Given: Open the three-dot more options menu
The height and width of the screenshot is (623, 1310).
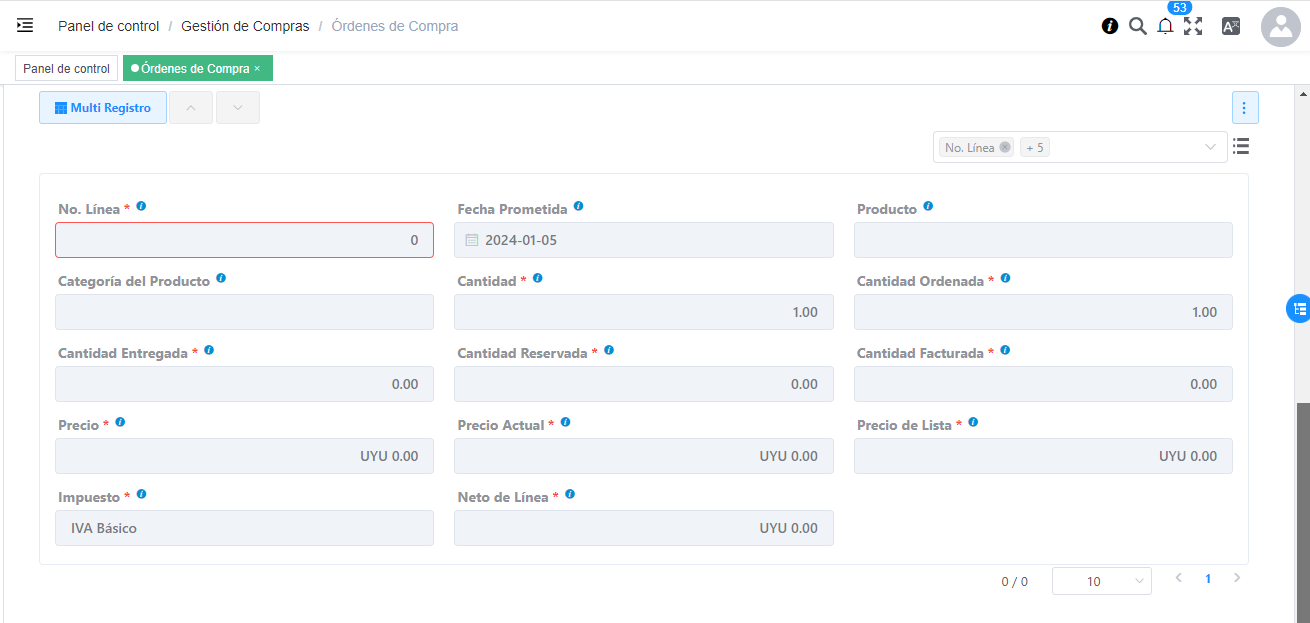Looking at the screenshot, I should (1245, 108).
